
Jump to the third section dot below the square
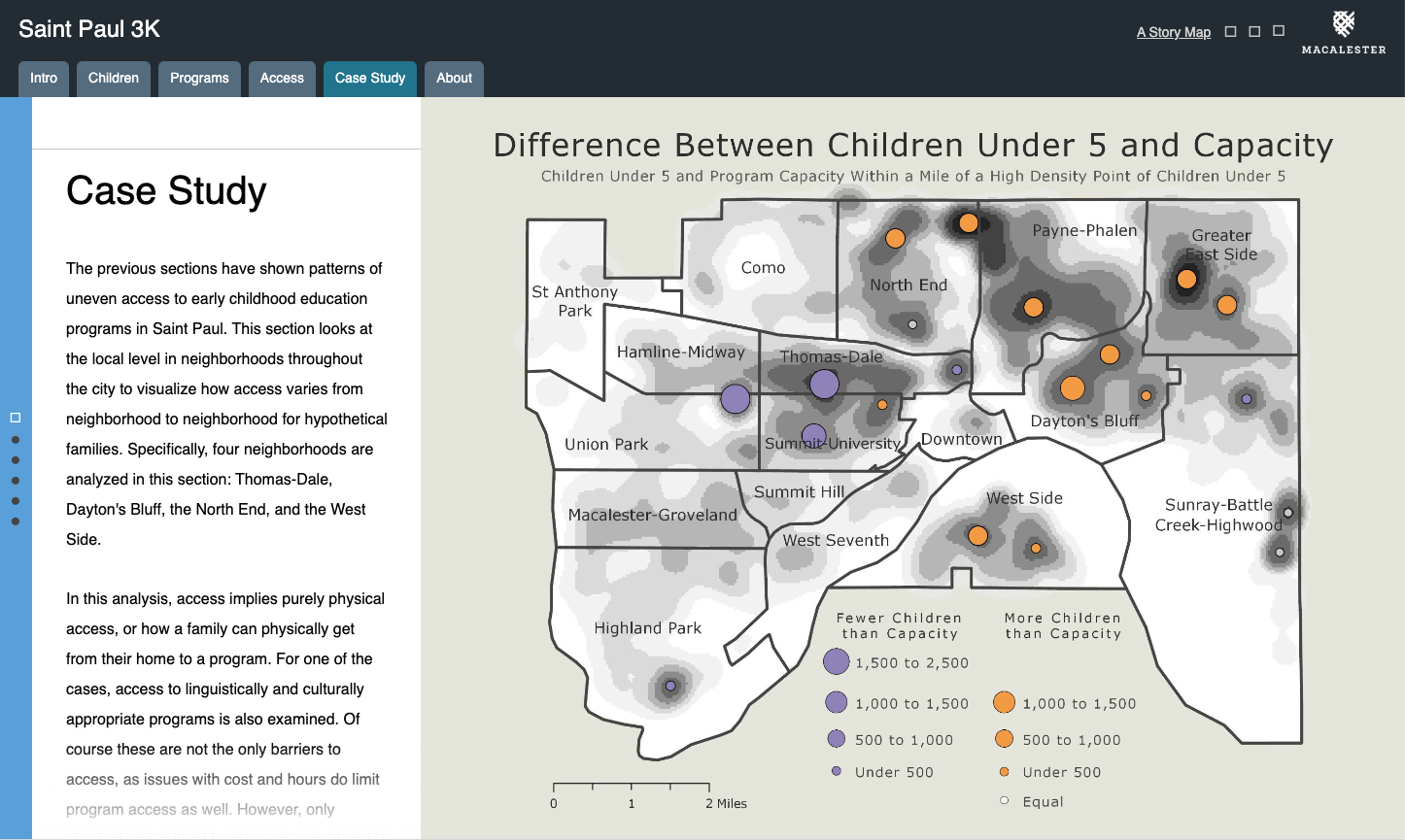click(x=16, y=481)
